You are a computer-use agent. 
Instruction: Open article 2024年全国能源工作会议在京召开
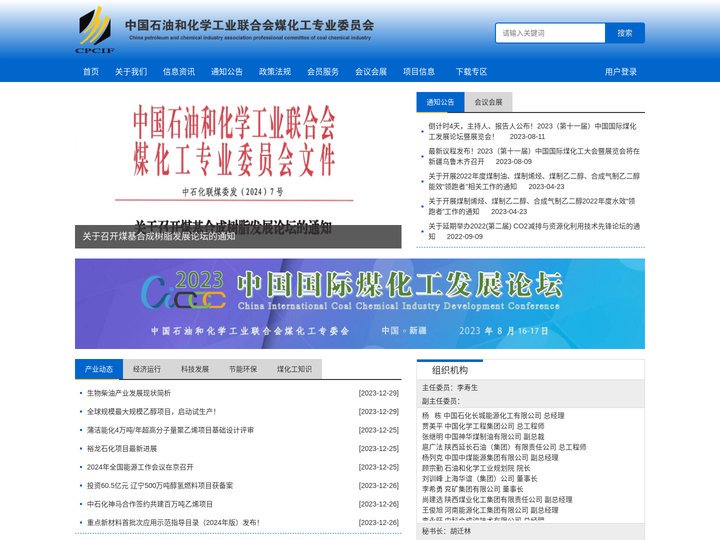coord(140,467)
